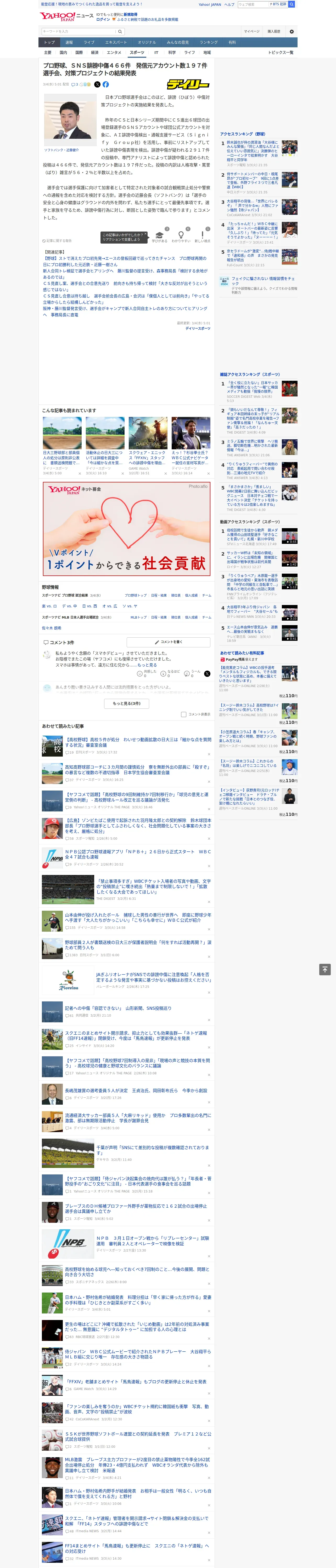Open the ネット募金 社会貢献 banner

(126, 528)
